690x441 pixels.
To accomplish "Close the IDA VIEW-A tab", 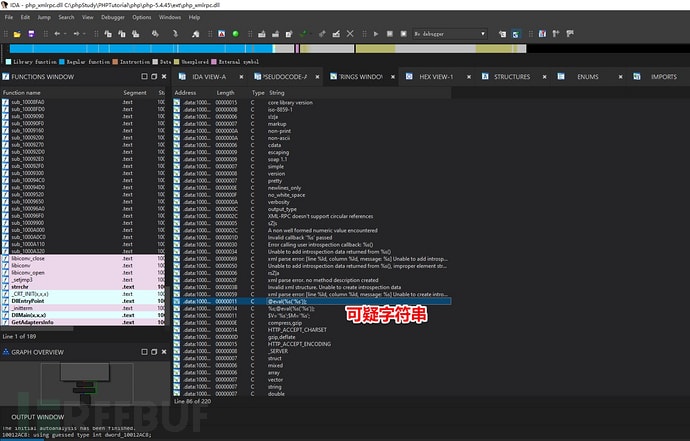I will (x=241, y=77).
